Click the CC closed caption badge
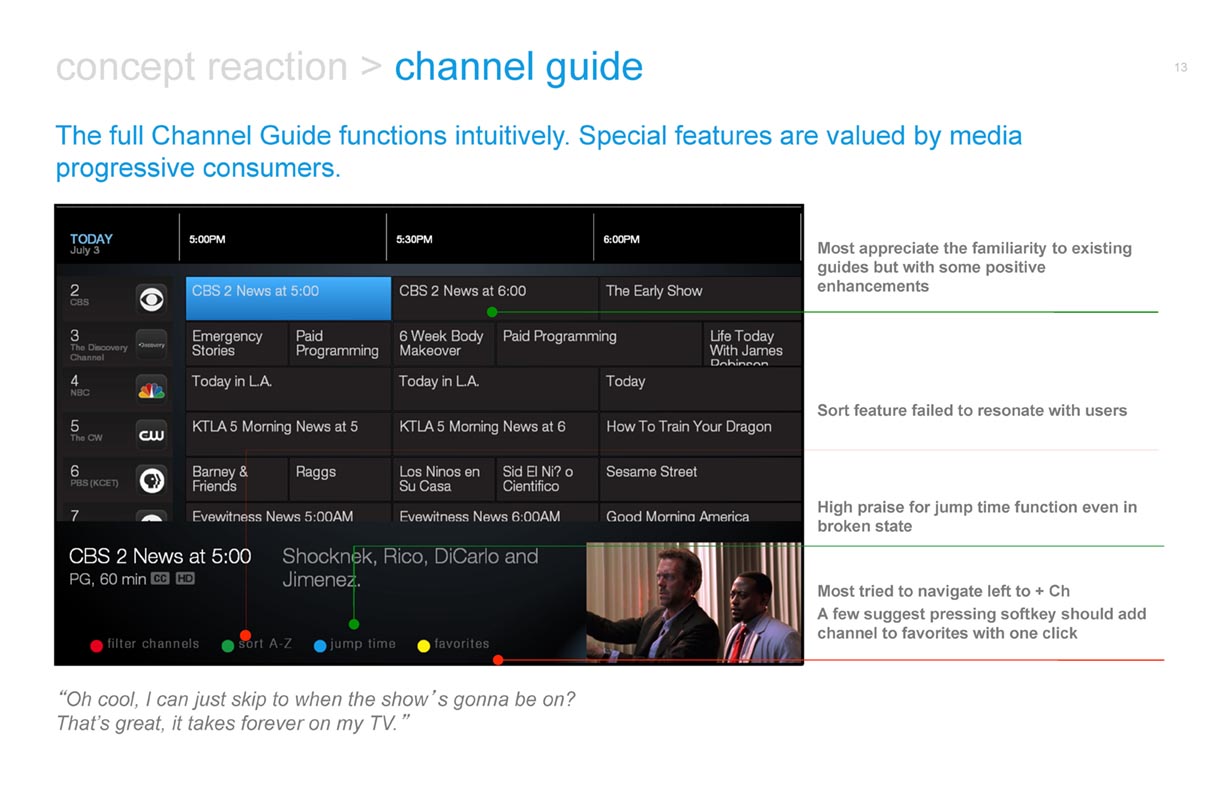Screen dimensions: 1224x792 (x=160, y=579)
